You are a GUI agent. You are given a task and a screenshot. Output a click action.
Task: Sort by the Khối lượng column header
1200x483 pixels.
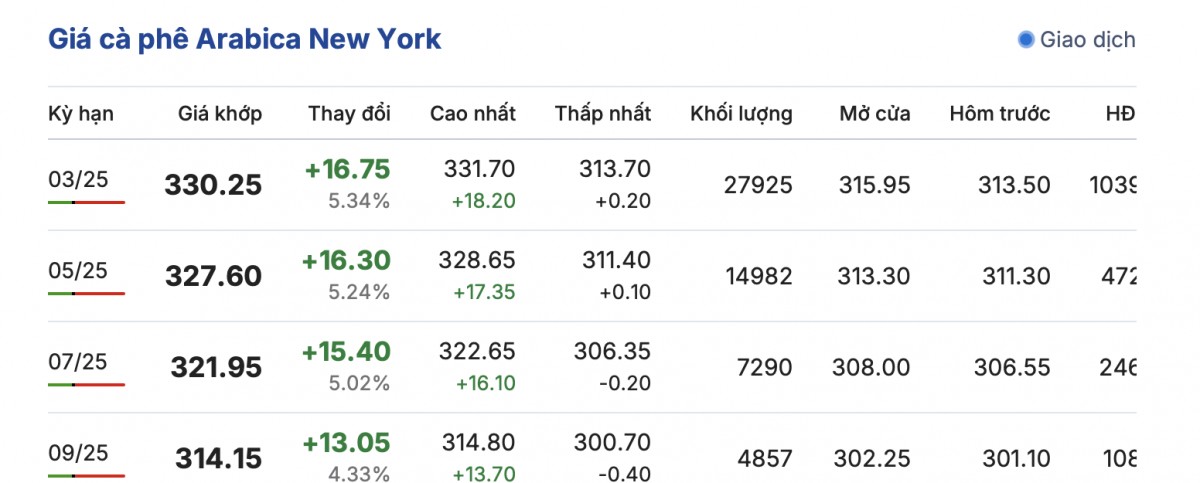741,113
